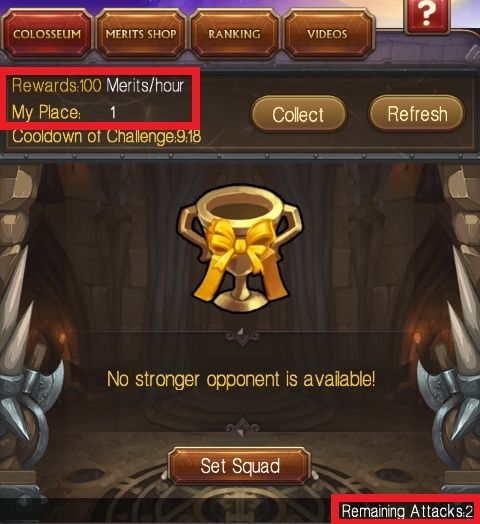Switch to the Merits Shop tab
The image size is (480, 524).
coord(141,34)
